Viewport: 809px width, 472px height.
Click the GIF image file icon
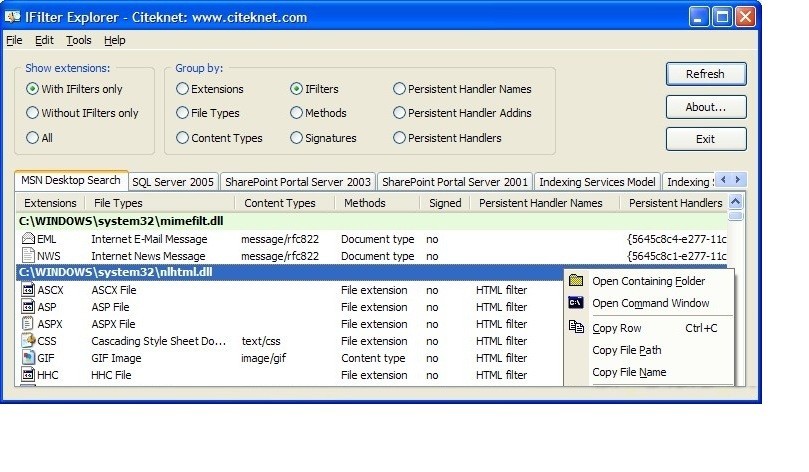click(x=27, y=358)
